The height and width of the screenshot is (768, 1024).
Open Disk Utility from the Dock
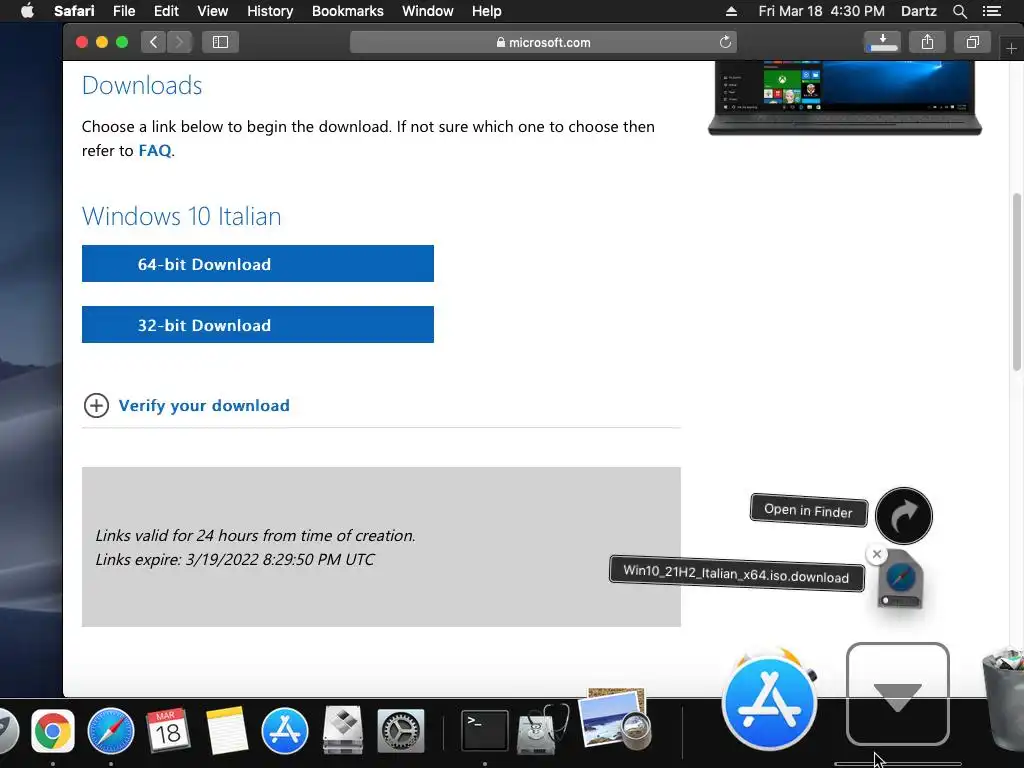(x=542, y=729)
